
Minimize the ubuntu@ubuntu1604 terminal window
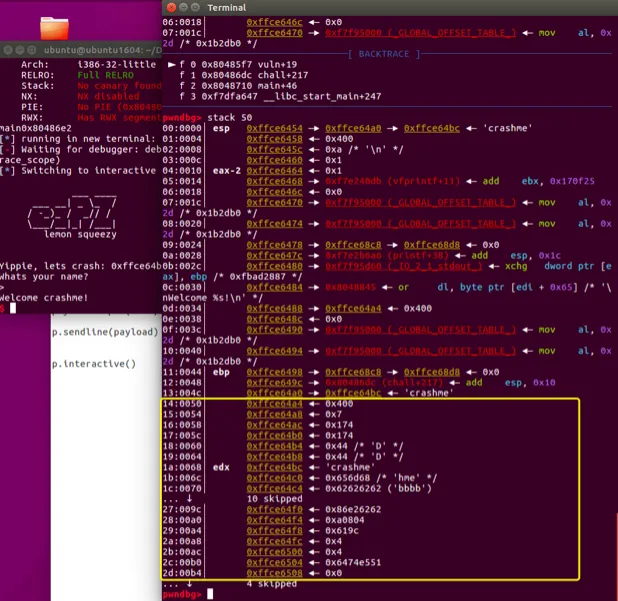(21, 51)
